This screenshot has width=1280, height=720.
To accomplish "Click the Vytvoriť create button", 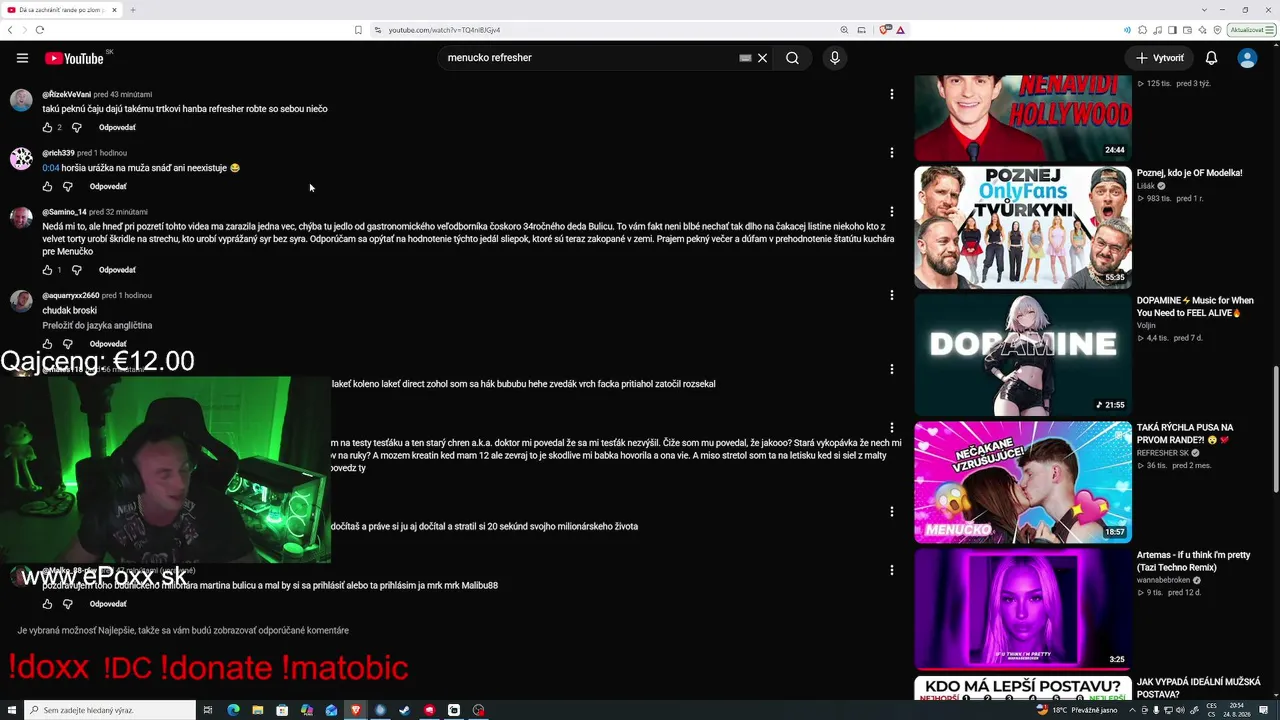I will [1160, 58].
